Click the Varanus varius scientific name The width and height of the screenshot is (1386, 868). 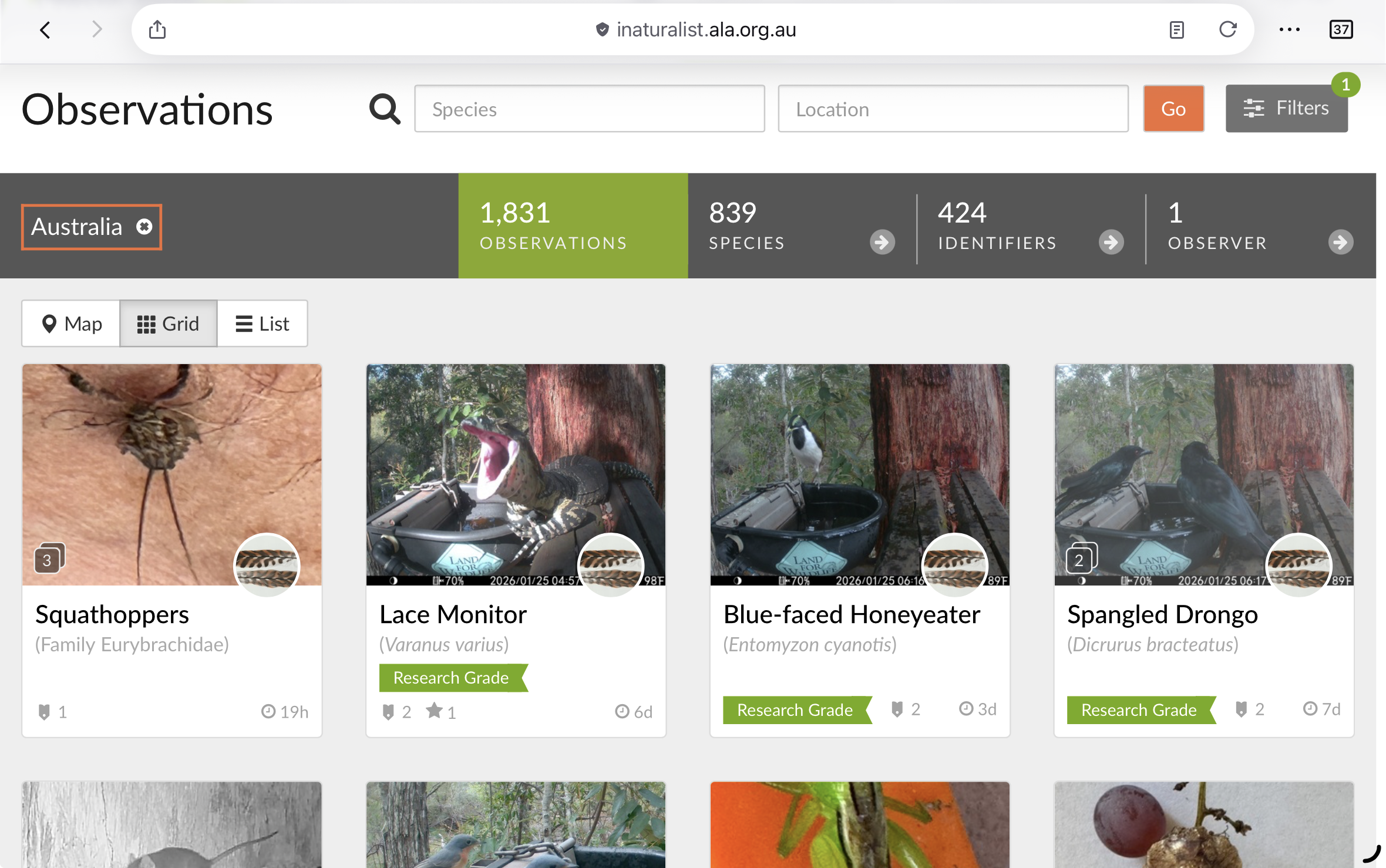[444, 645]
